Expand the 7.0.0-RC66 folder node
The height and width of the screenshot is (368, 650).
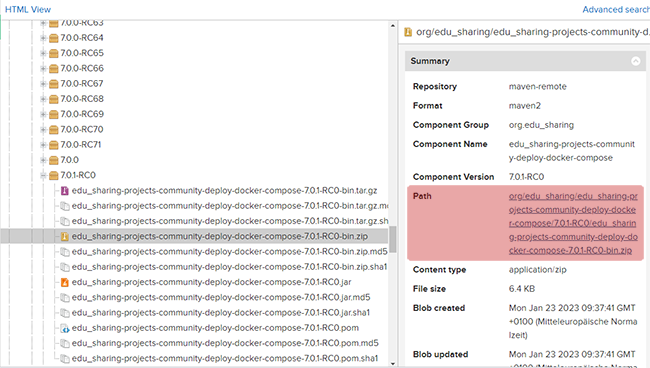(43, 68)
